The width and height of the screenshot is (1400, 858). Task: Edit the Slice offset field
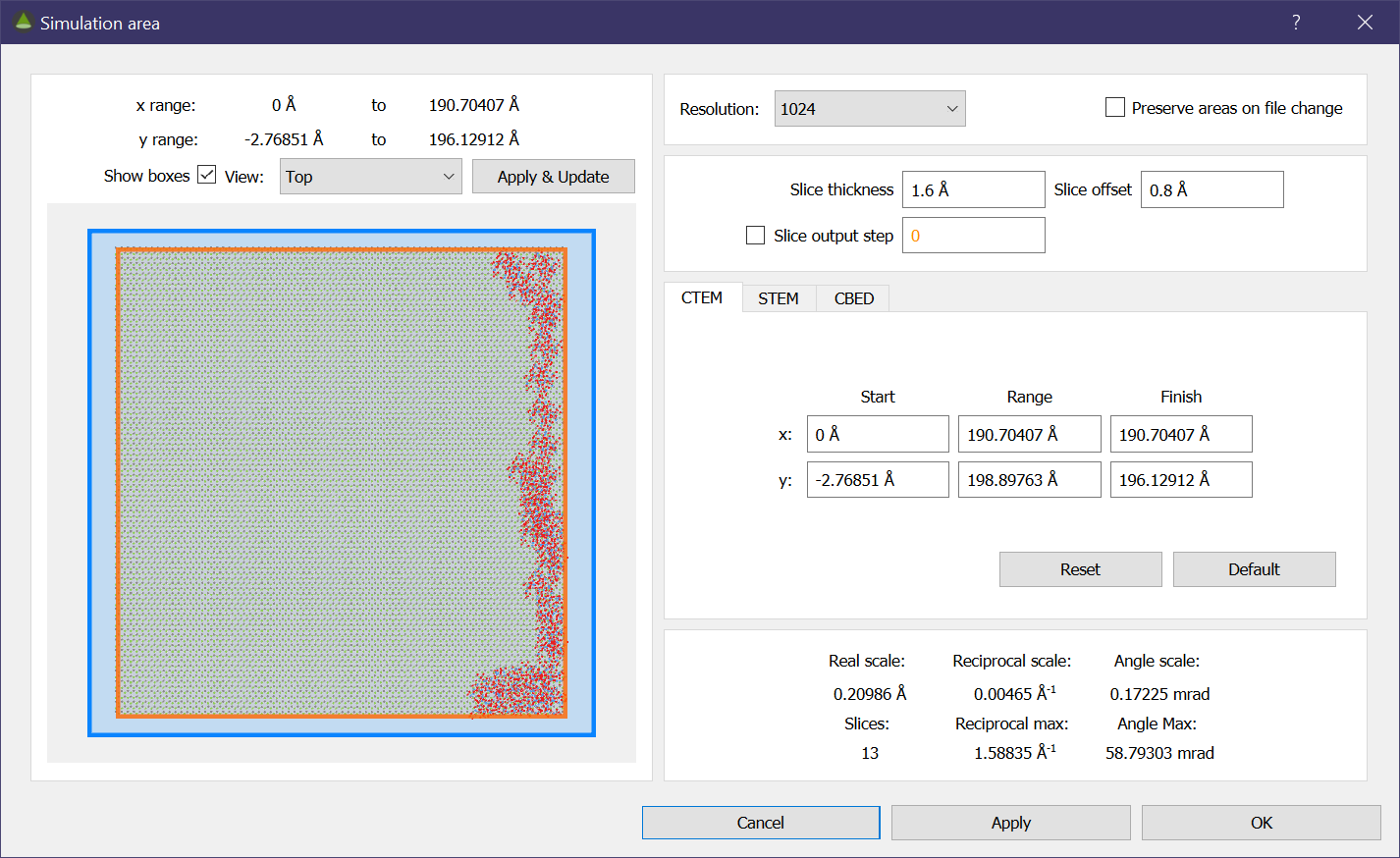tap(1212, 189)
